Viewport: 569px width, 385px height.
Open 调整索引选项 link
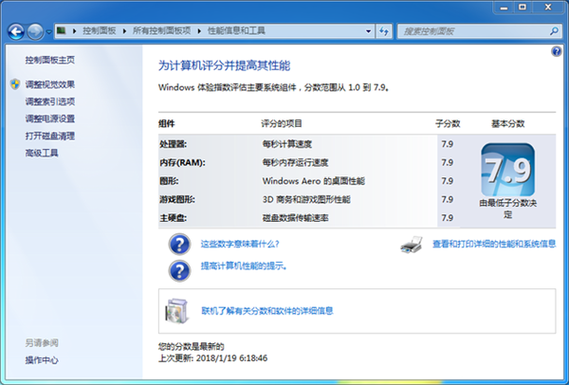(x=50, y=102)
